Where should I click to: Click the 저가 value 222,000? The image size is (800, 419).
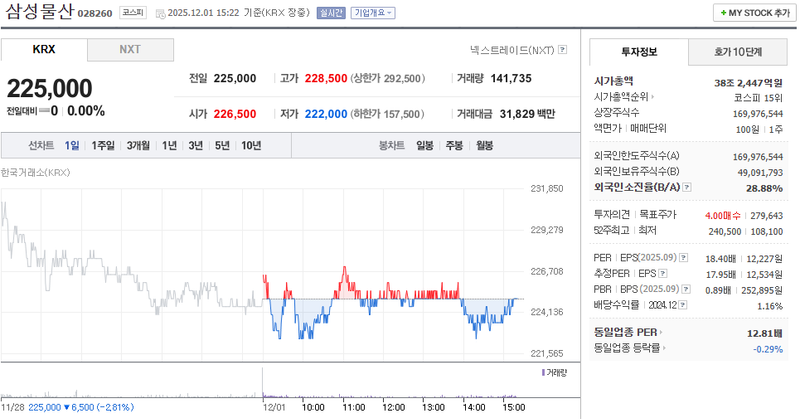point(326,114)
